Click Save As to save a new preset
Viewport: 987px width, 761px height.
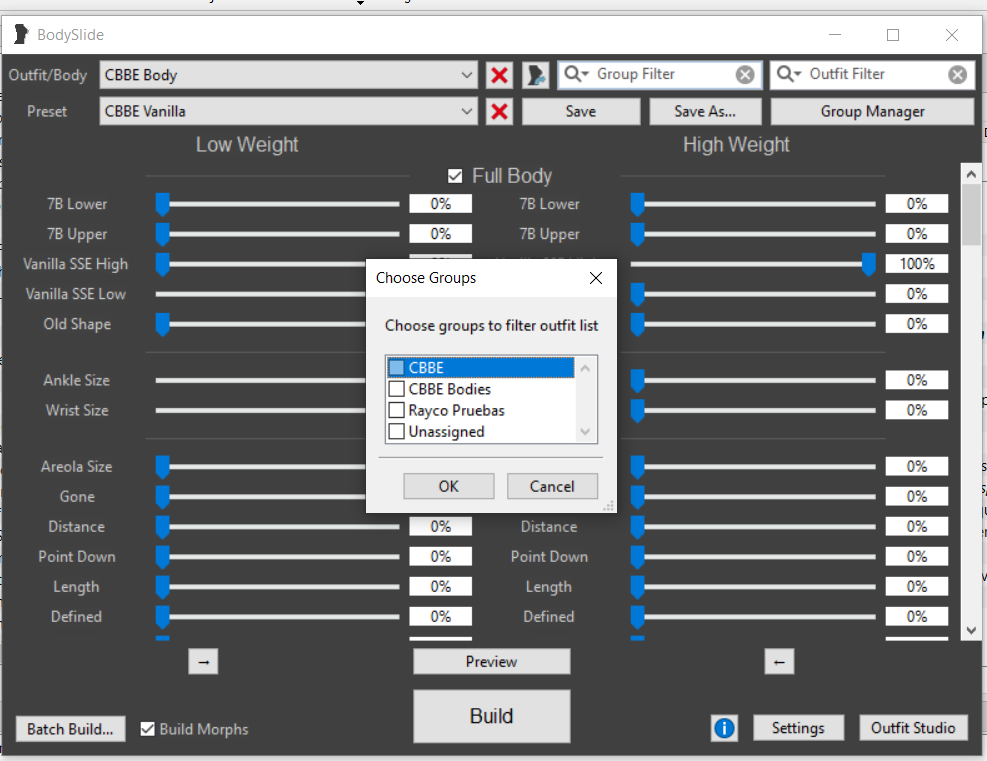(705, 111)
